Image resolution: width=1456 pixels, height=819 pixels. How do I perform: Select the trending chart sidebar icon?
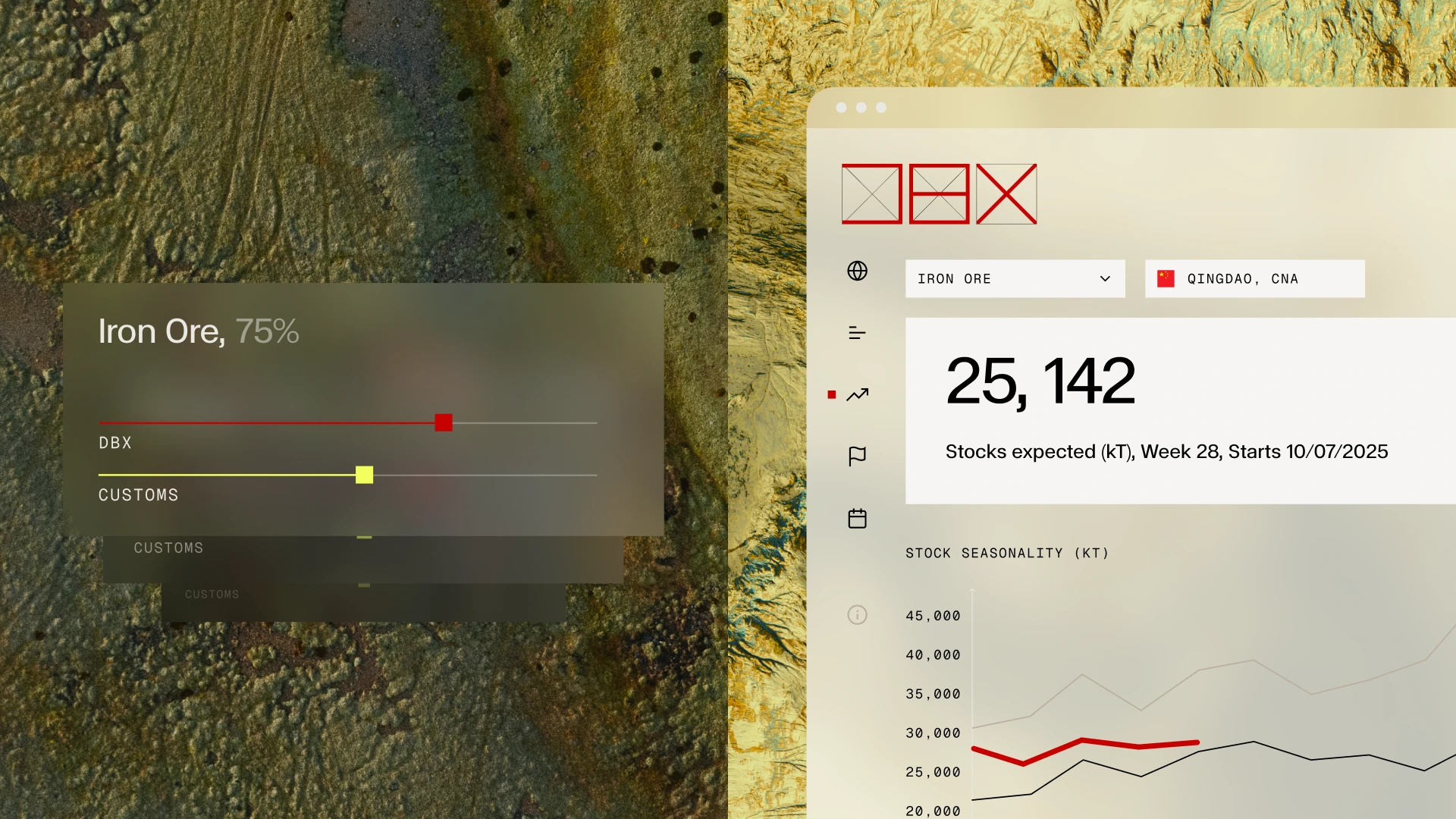(857, 394)
